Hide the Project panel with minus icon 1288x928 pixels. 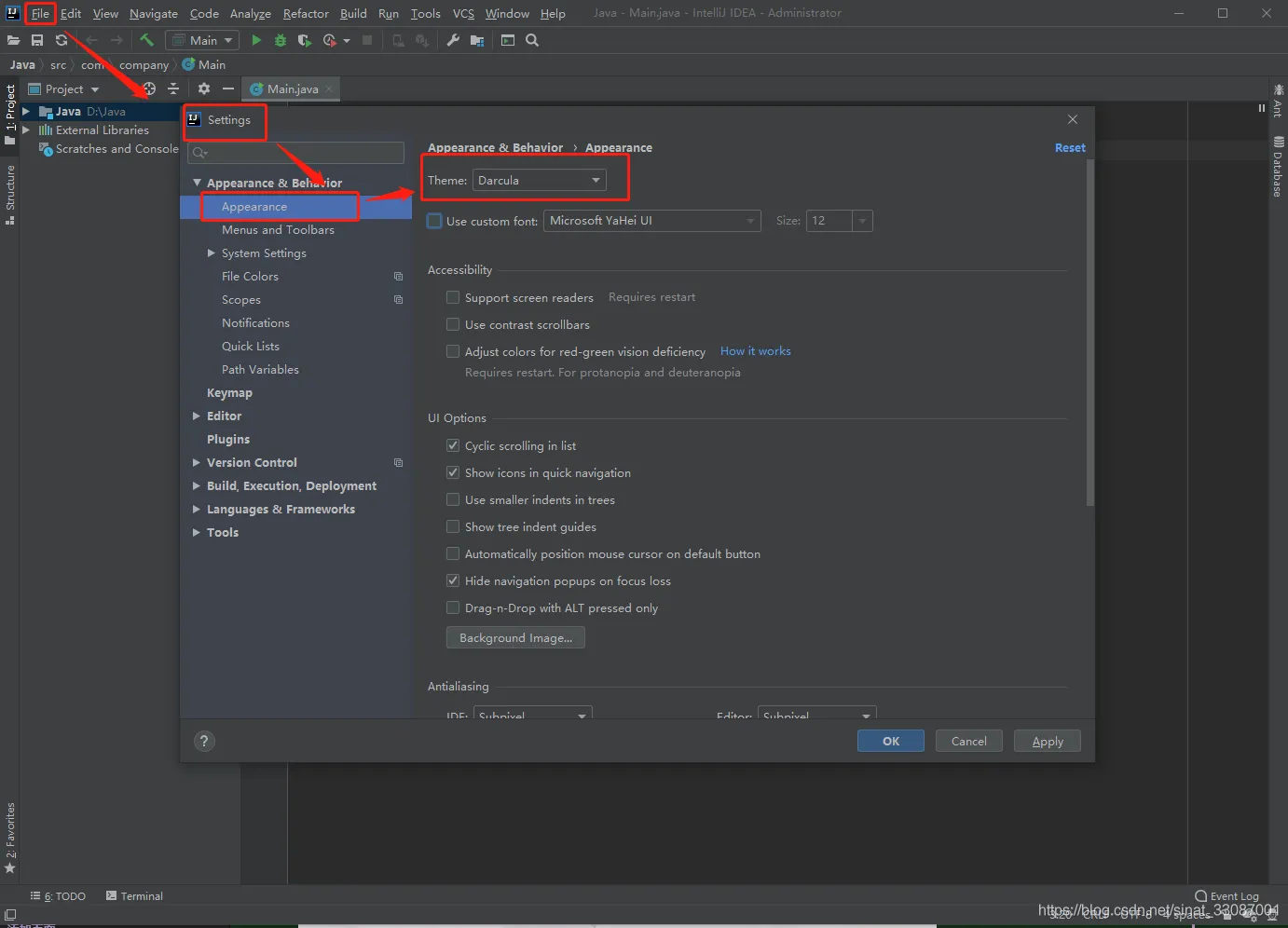point(228,89)
